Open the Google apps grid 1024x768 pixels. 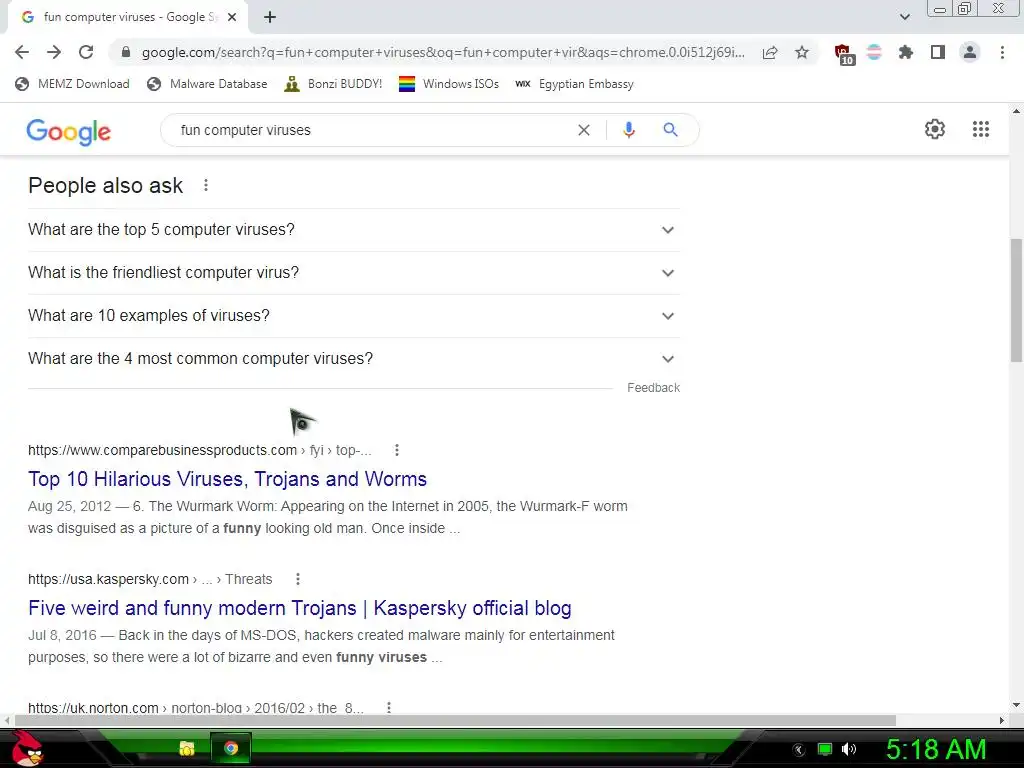click(x=980, y=129)
